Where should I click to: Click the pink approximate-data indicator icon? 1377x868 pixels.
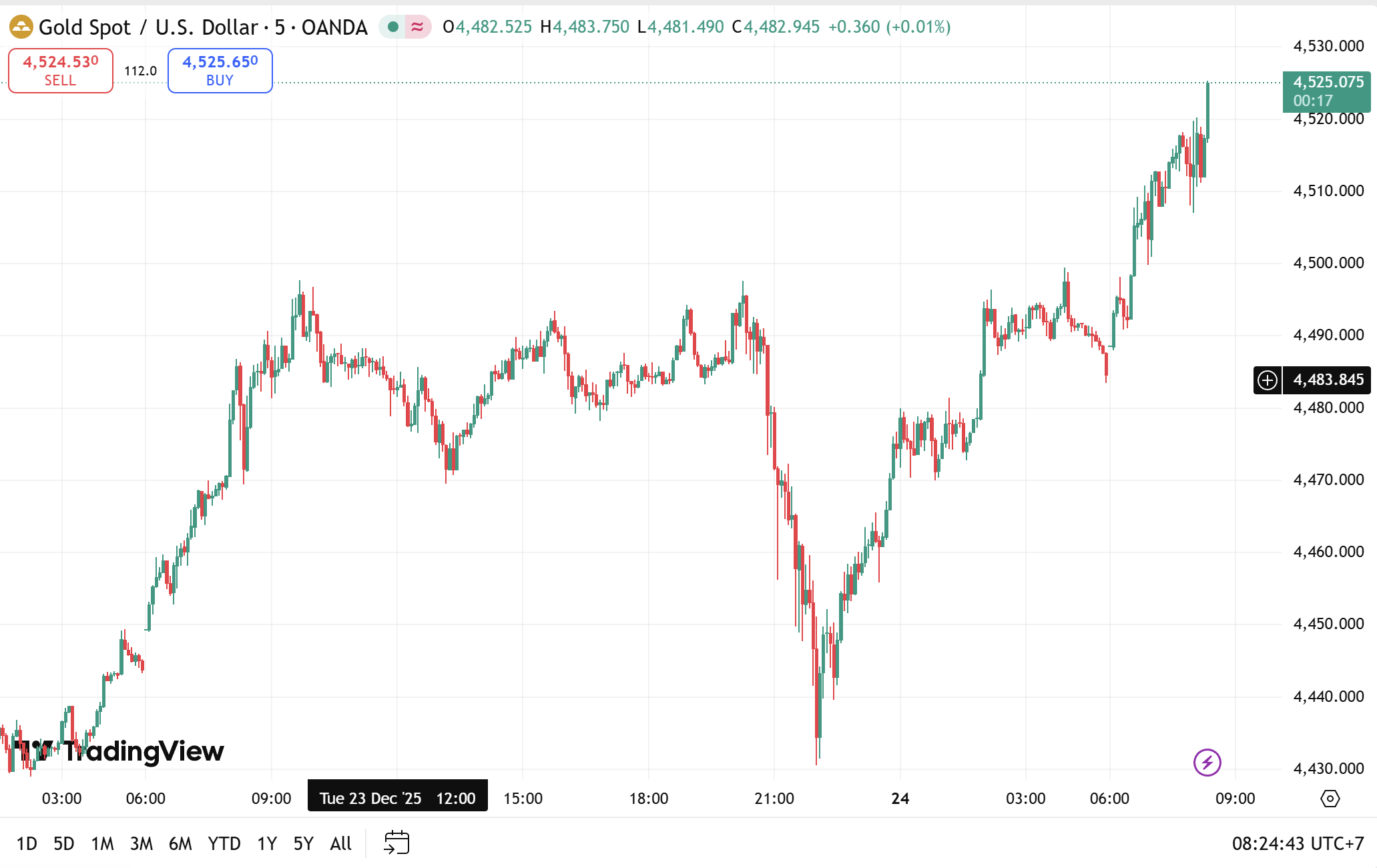[417, 27]
